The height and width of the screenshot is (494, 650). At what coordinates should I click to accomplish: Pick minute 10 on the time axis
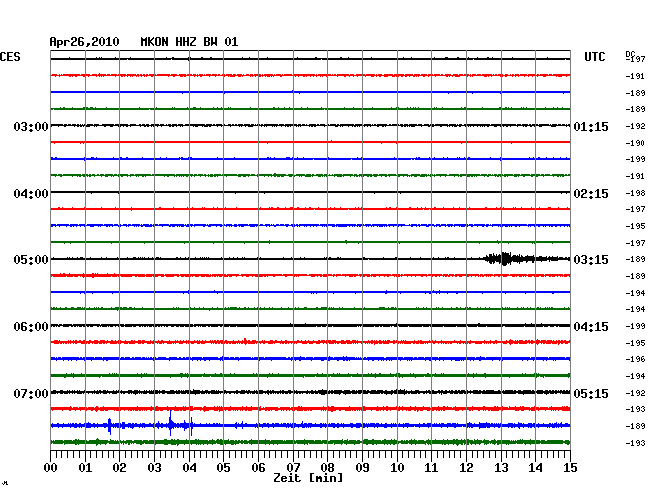coord(397,468)
